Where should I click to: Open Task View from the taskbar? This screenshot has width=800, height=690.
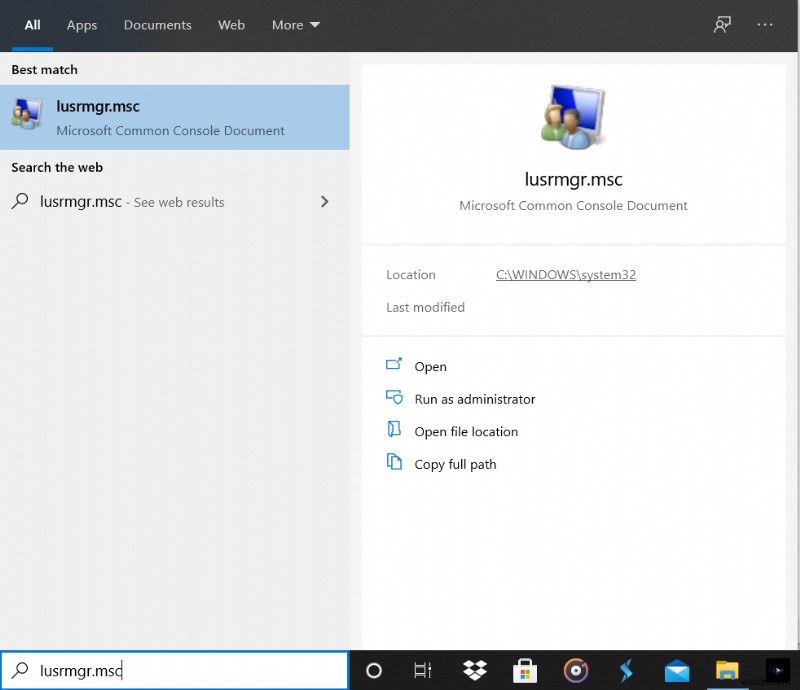pyautogui.click(x=422, y=670)
